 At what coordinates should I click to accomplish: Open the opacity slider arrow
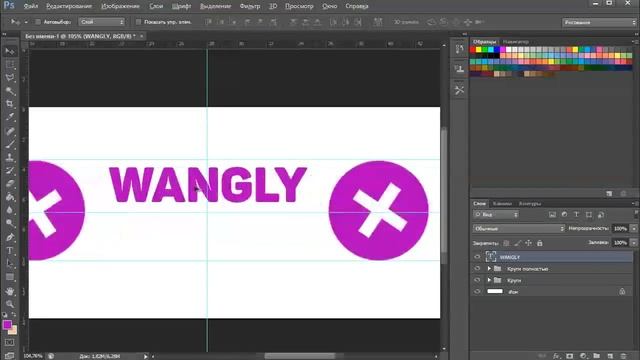[x=633, y=229]
